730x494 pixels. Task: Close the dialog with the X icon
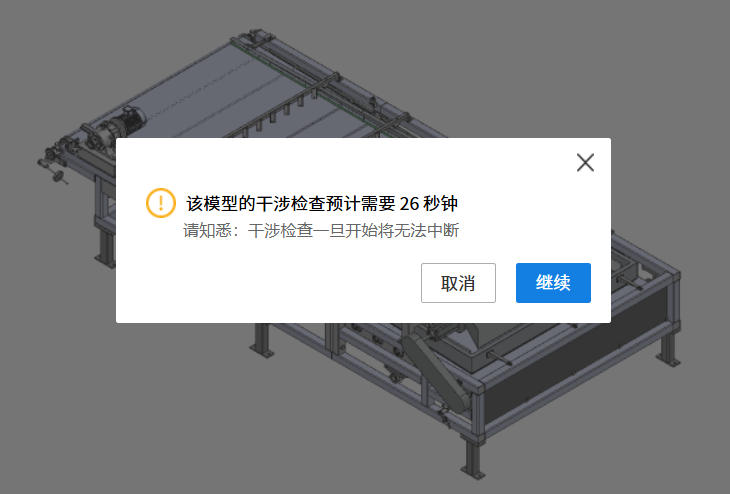[585, 162]
